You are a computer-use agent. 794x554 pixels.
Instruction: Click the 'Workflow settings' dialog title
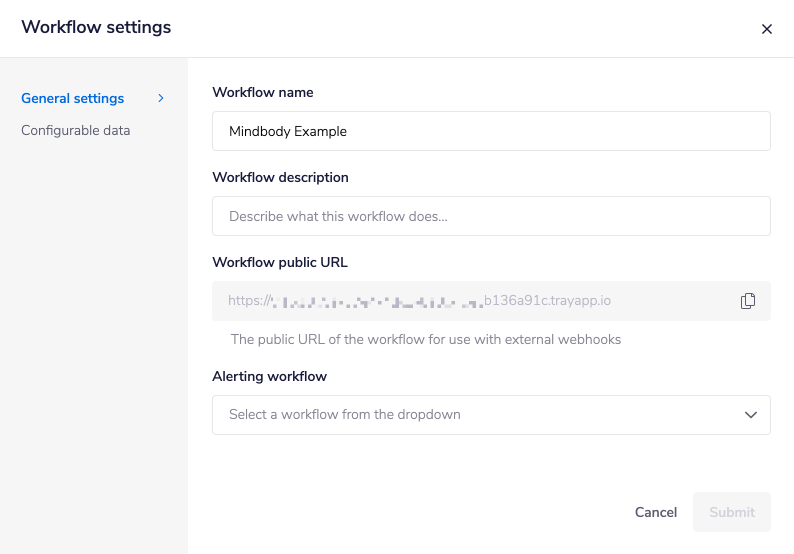click(96, 28)
